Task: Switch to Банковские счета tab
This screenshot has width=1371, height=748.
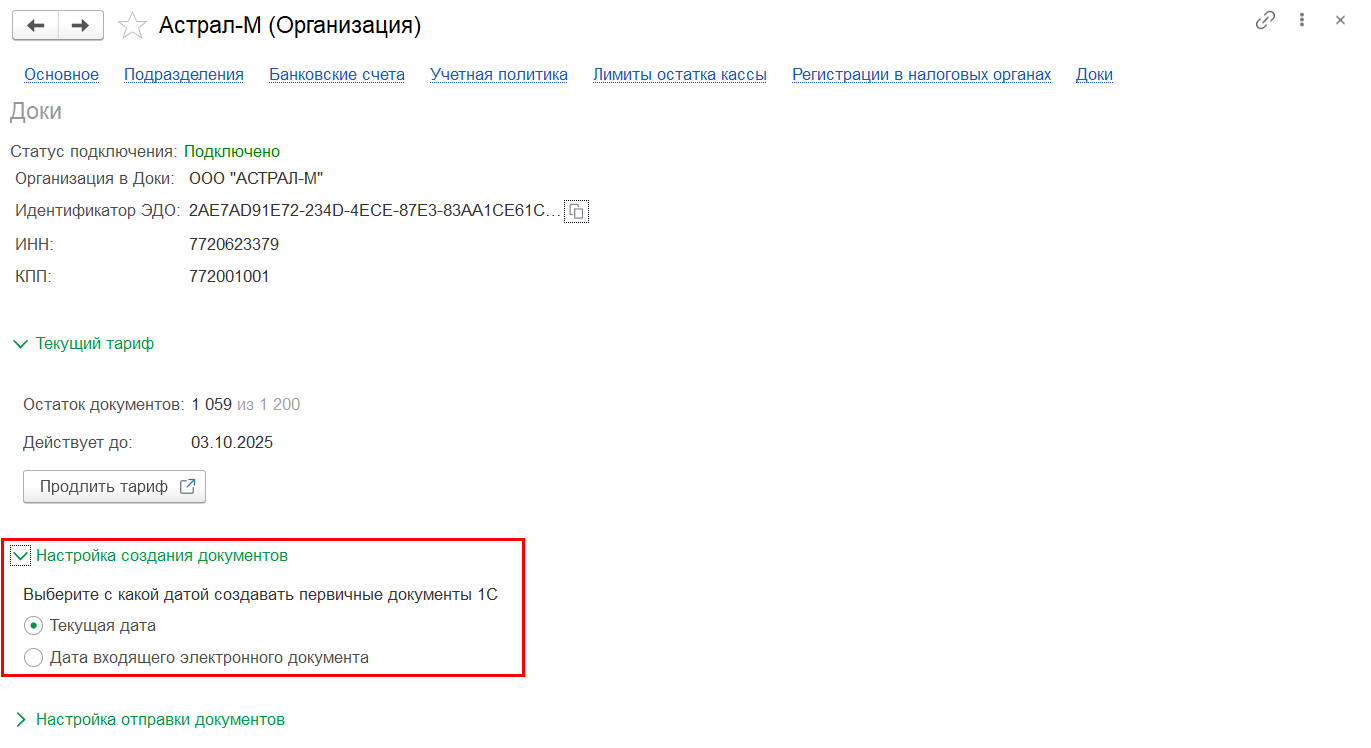Action: click(337, 75)
